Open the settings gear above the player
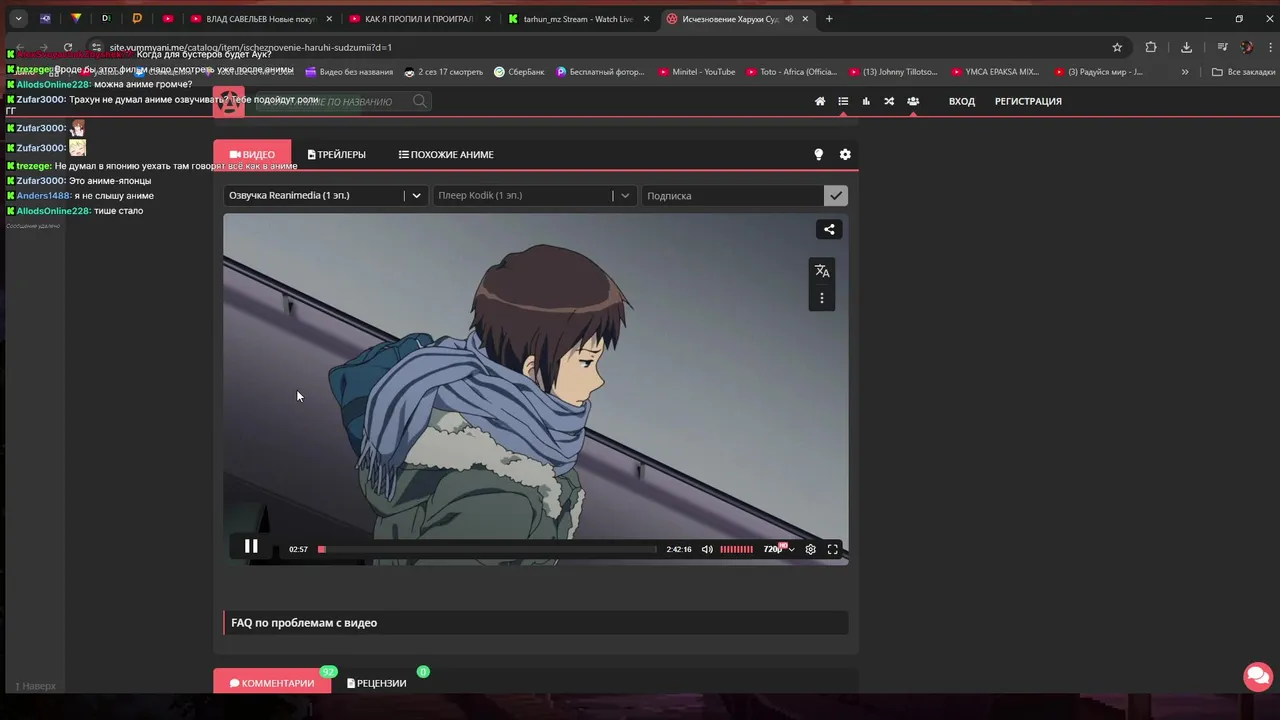The image size is (1280, 720). coord(845,154)
